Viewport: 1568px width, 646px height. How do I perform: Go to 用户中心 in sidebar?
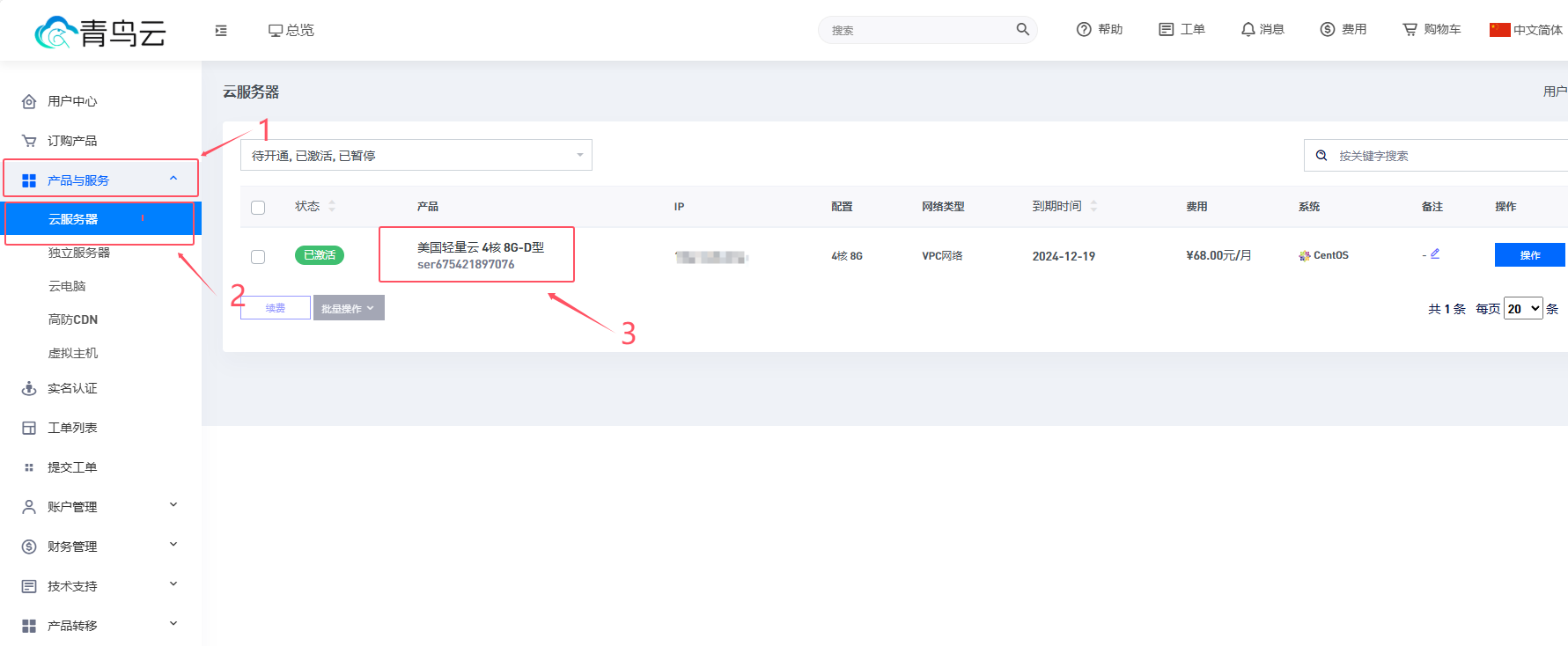point(72,101)
